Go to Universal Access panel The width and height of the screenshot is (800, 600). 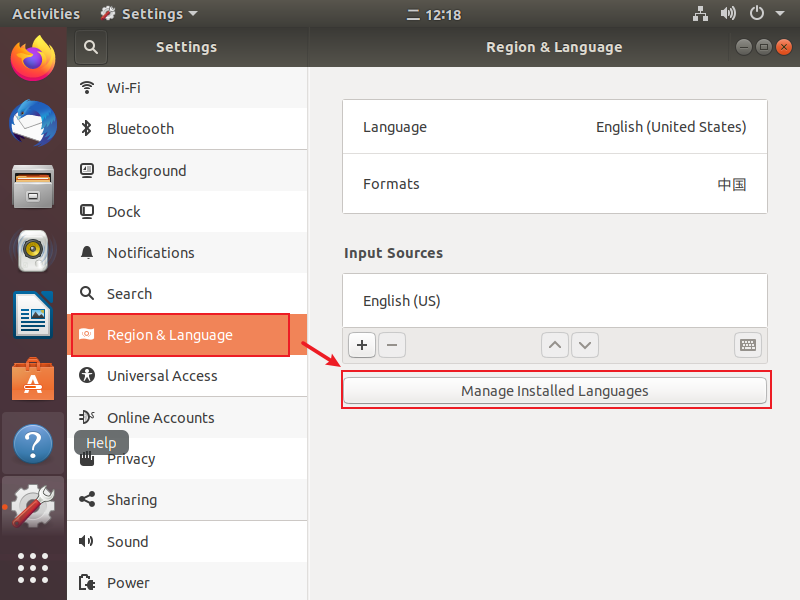(187, 376)
